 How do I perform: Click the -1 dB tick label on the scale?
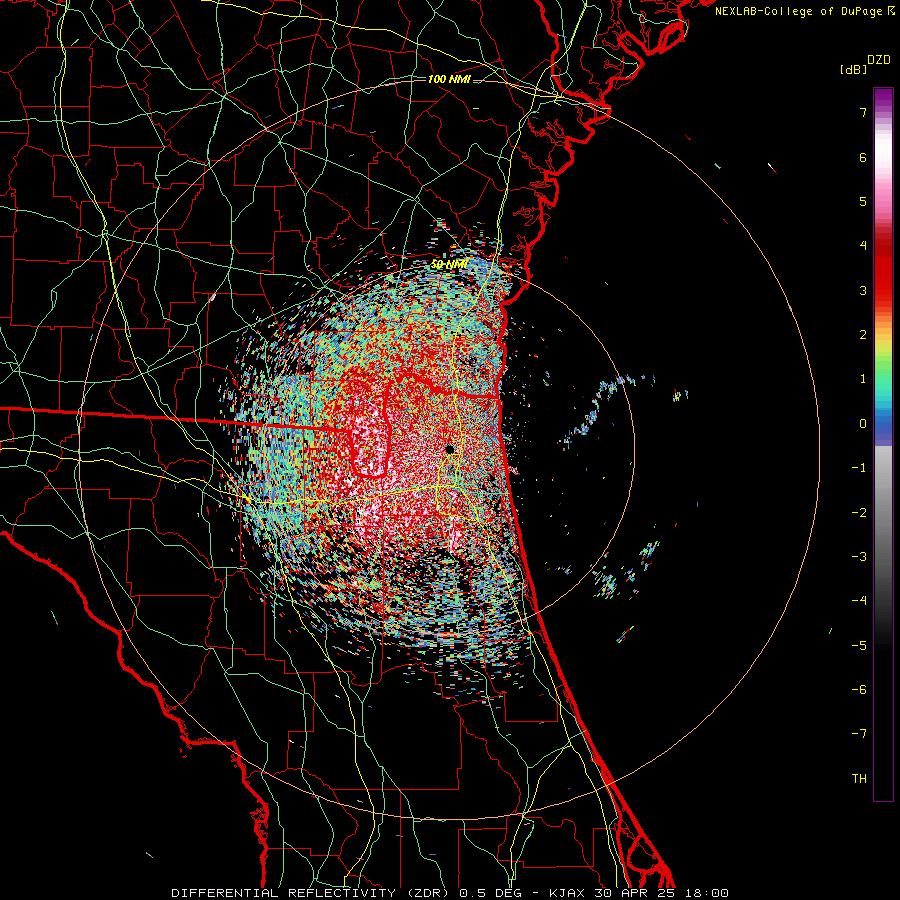tap(859, 468)
